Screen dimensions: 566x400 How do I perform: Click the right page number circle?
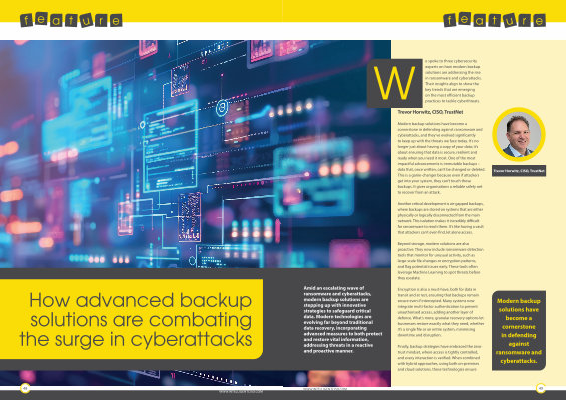pos(541,388)
